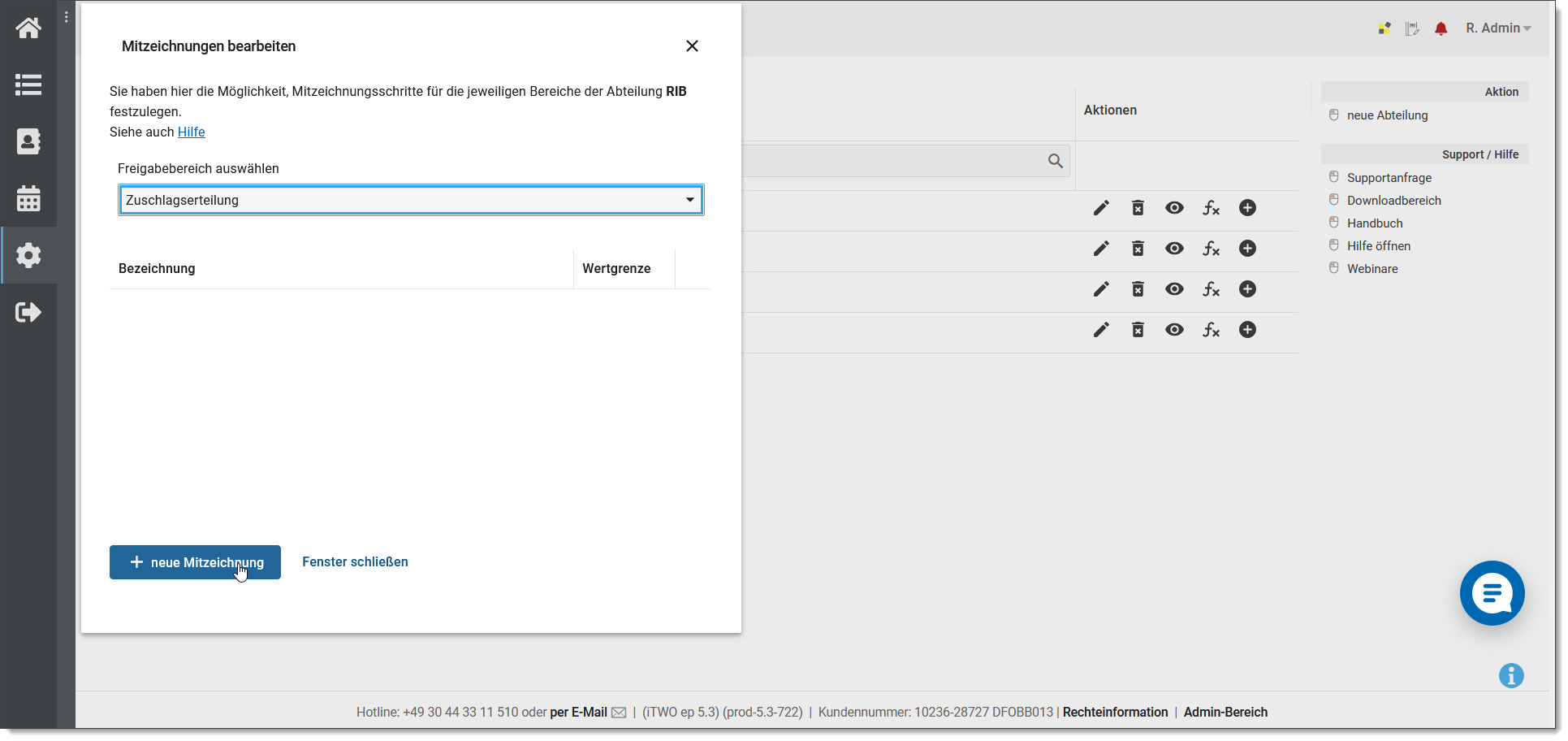Click the vertical three-dot menu icon
The image size is (1568, 741).
(67, 17)
